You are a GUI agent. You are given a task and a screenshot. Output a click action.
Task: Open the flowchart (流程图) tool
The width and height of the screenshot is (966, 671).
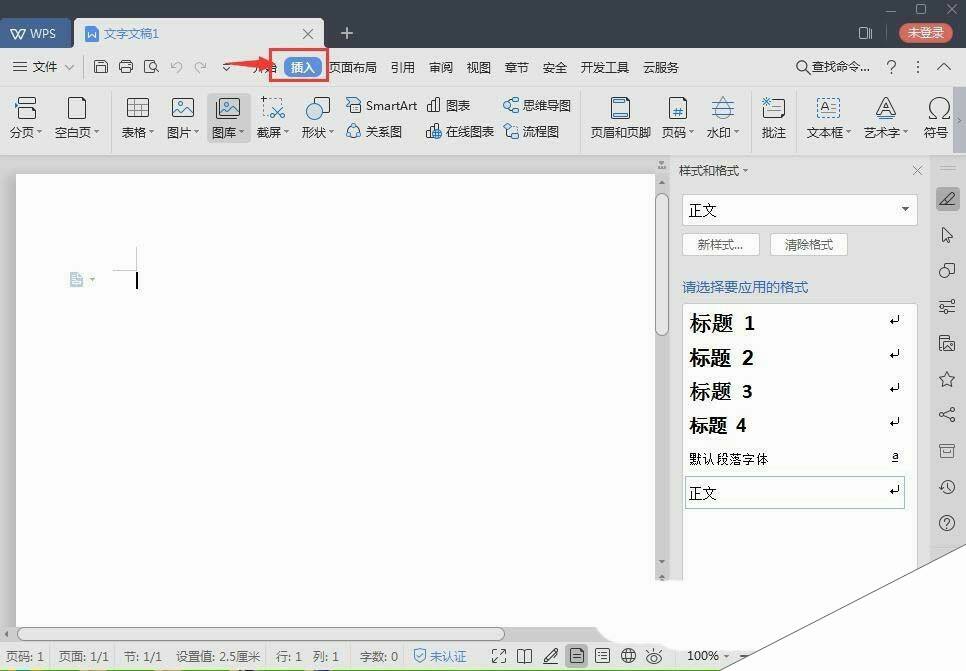(x=531, y=131)
